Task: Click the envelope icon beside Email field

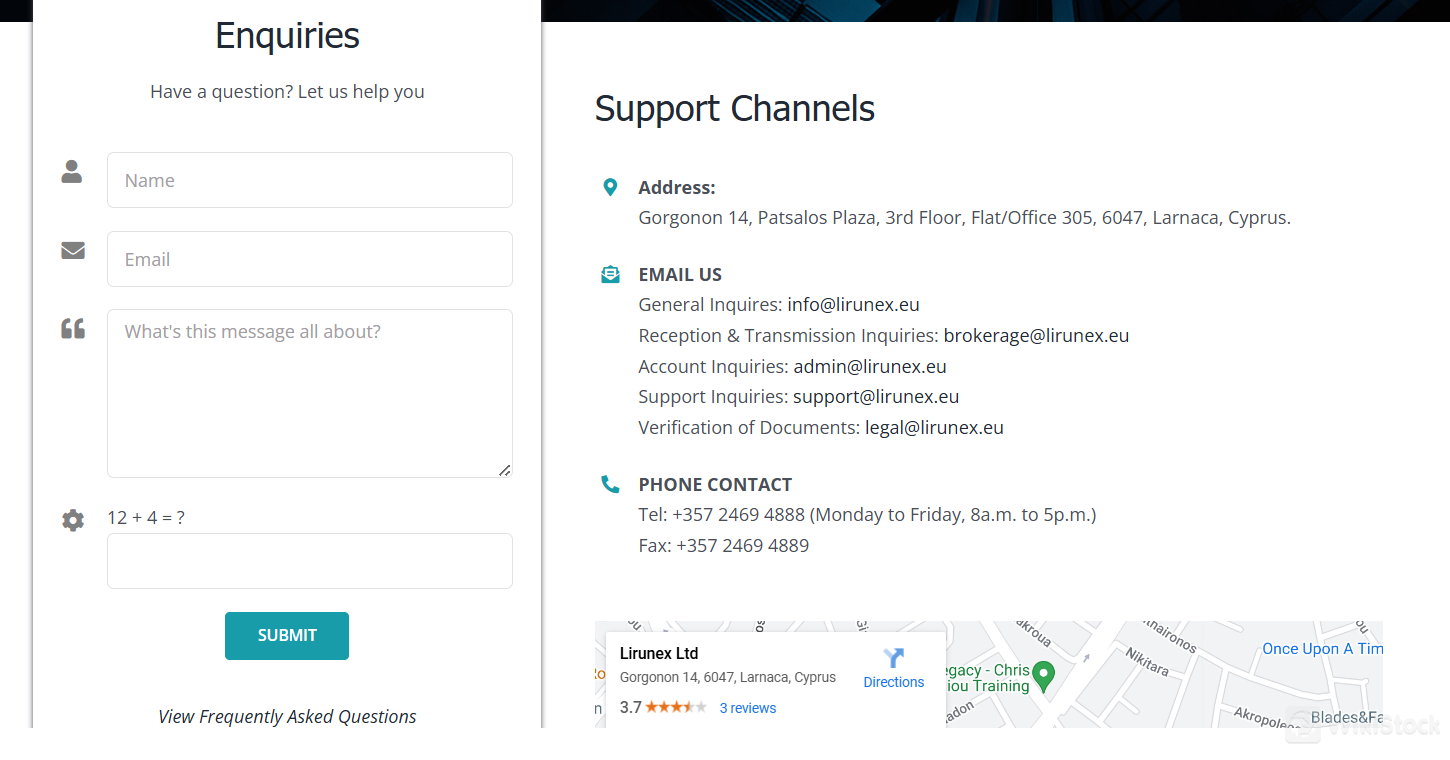Action: click(73, 250)
